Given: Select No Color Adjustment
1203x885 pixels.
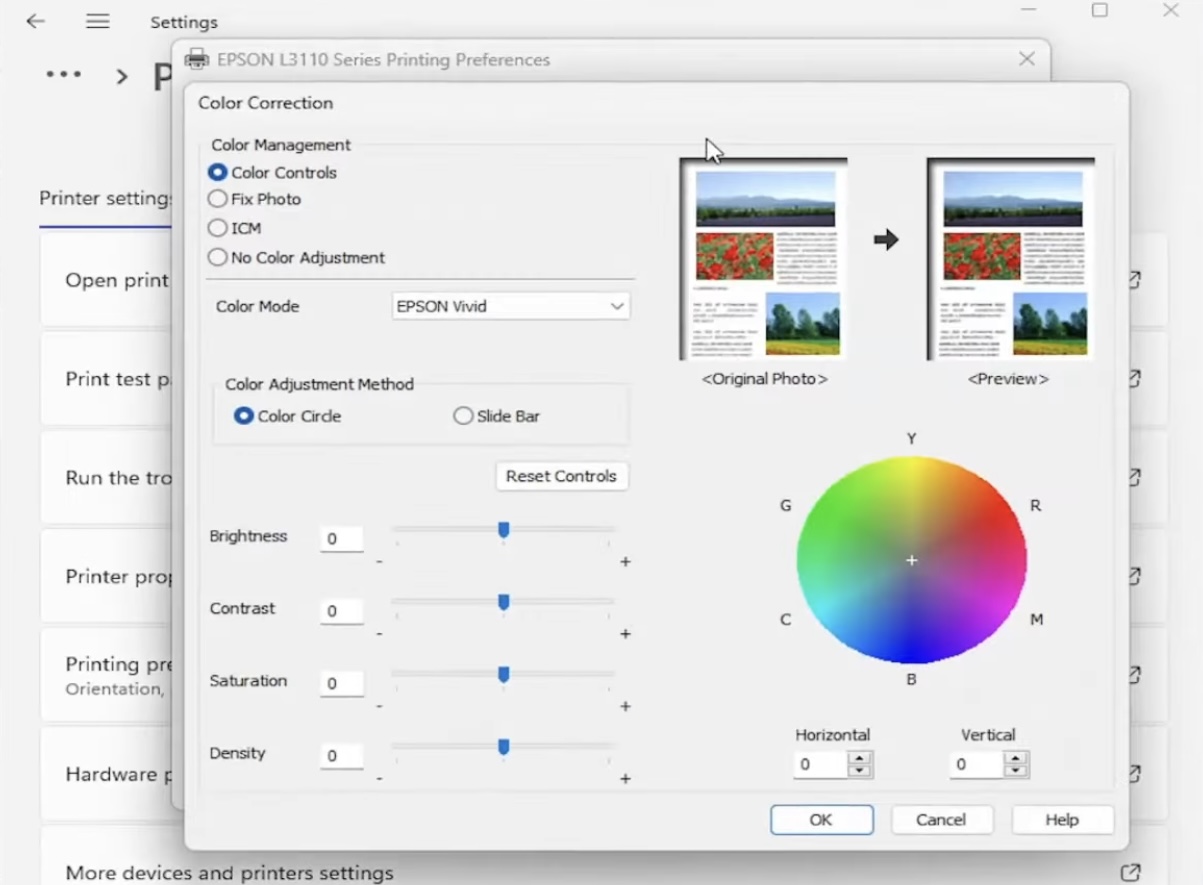Looking at the screenshot, I should 217,257.
